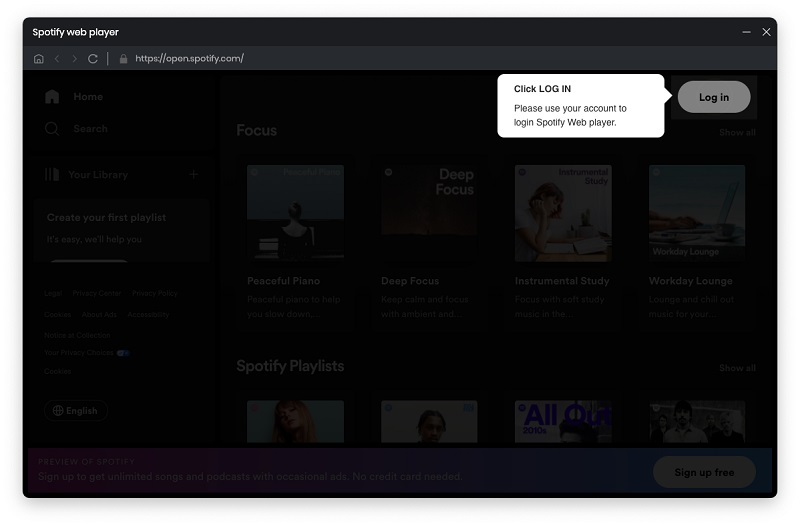This screenshot has height=526, width=800.
Task: Click the Deep Focus title text
Action: click(x=410, y=281)
